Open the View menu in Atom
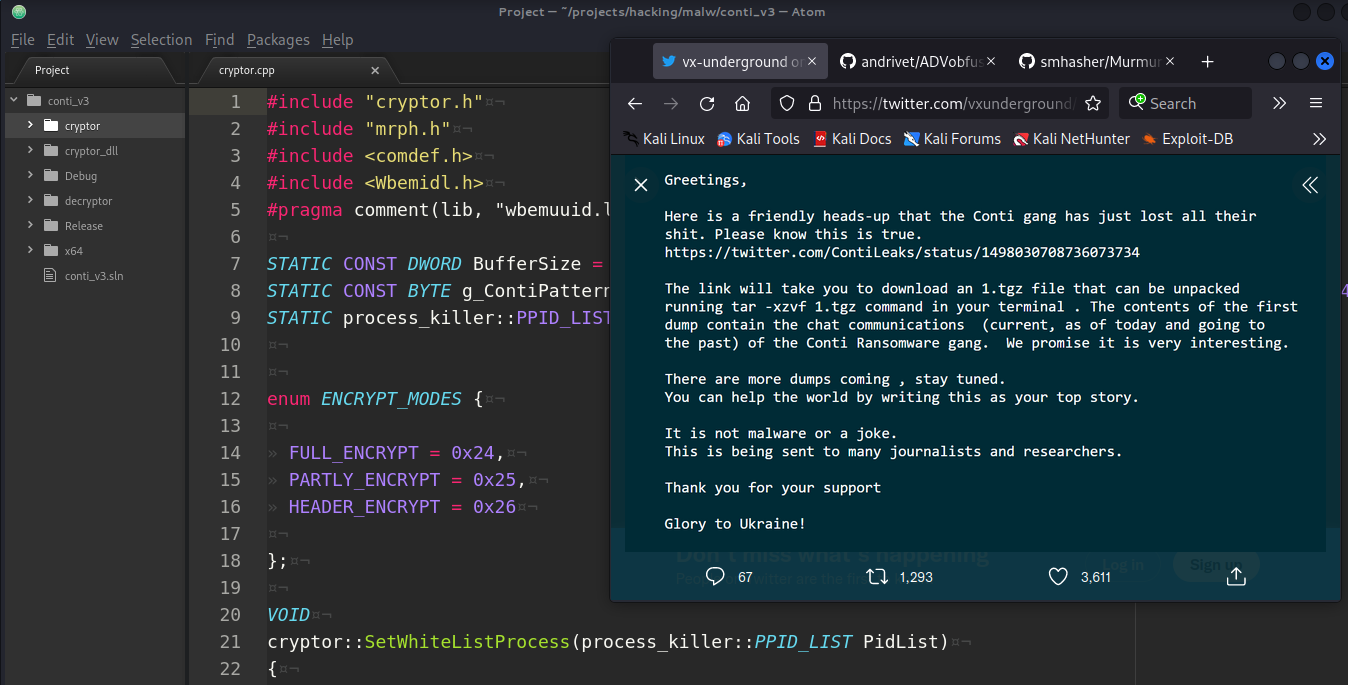Image resolution: width=1348 pixels, height=685 pixels. tap(102, 40)
